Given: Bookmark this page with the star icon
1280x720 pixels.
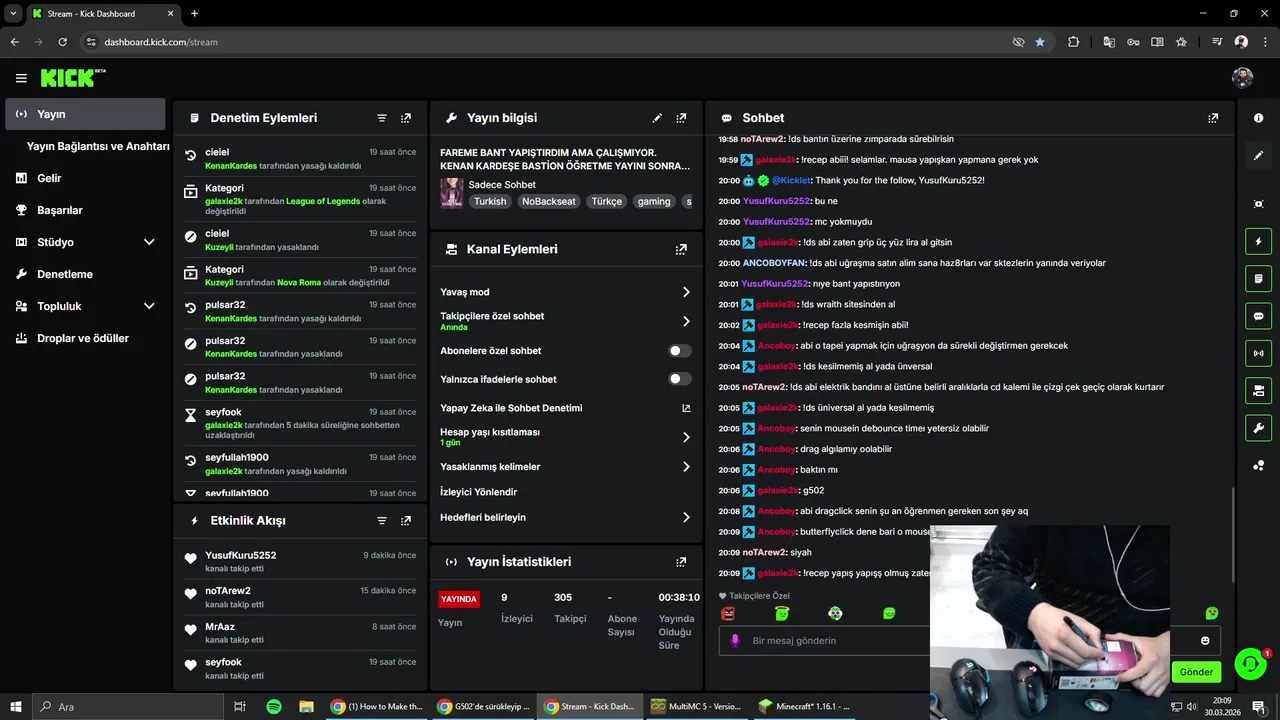Looking at the screenshot, I should [1040, 42].
